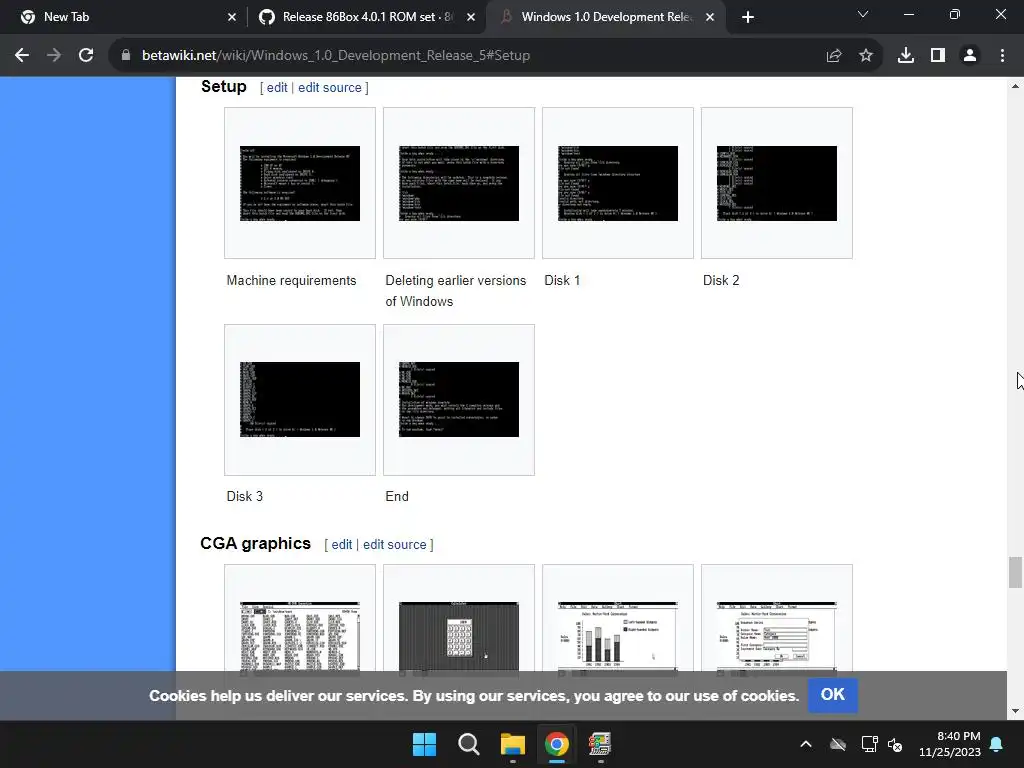The width and height of the screenshot is (1024, 768).
Task: Open Chrome three-dot menu
Action: 1002,56
